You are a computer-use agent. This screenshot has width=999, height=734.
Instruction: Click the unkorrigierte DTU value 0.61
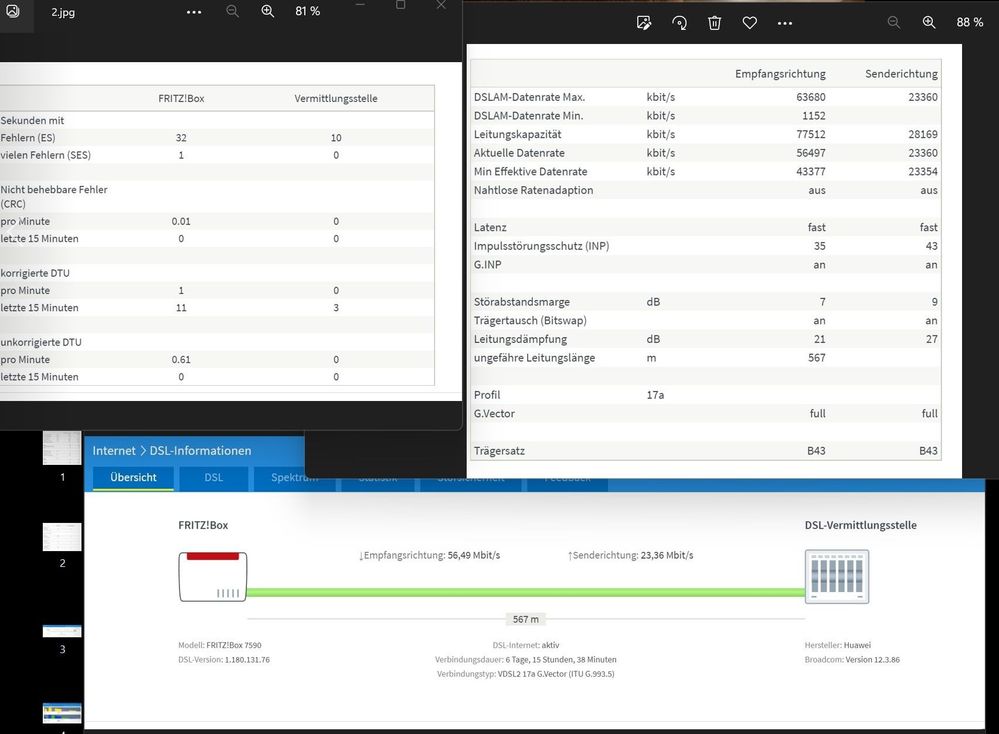pos(181,359)
